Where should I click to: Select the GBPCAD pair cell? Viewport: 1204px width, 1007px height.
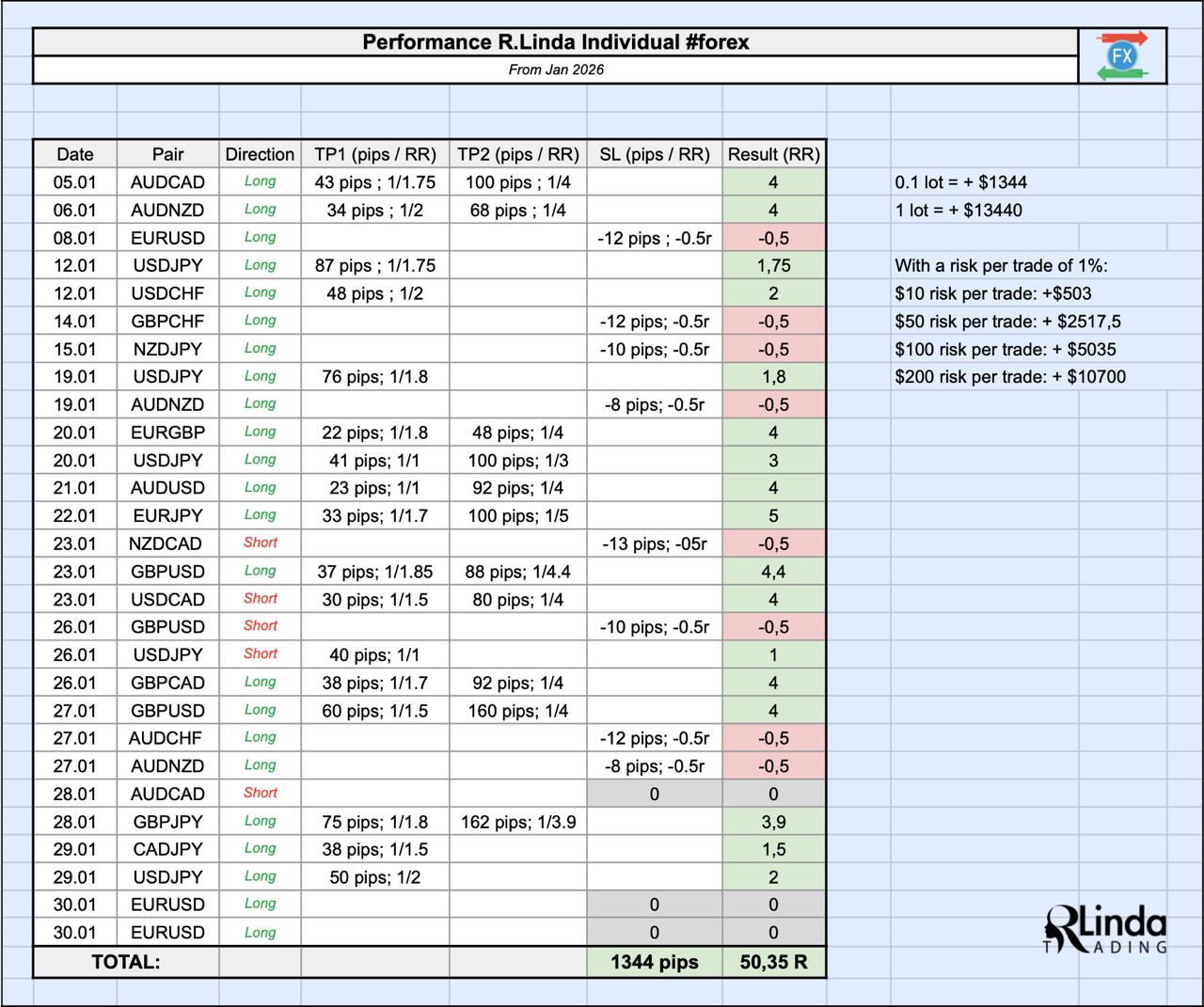click(167, 683)
